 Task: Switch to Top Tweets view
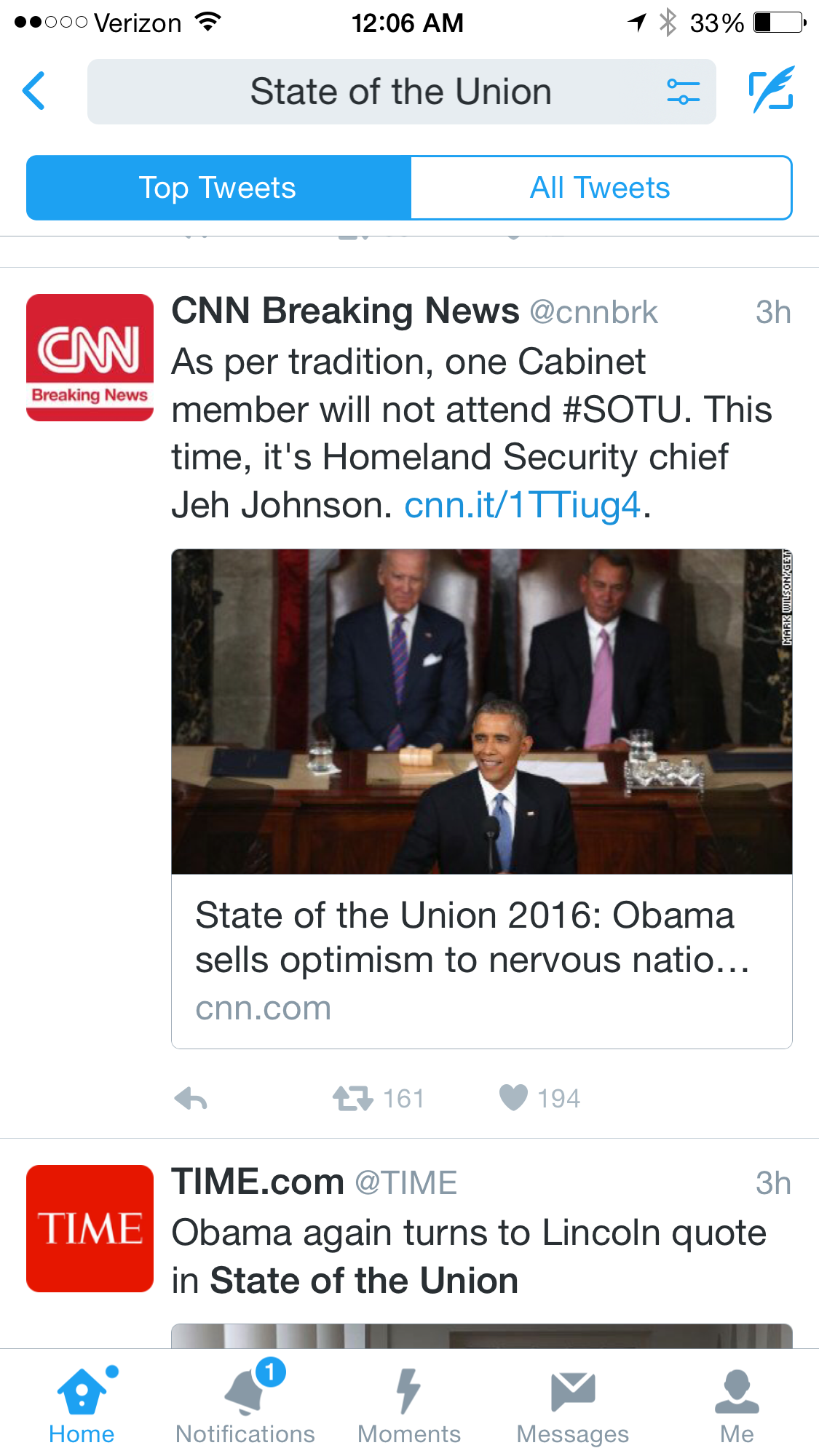click(x=218, y=188)
